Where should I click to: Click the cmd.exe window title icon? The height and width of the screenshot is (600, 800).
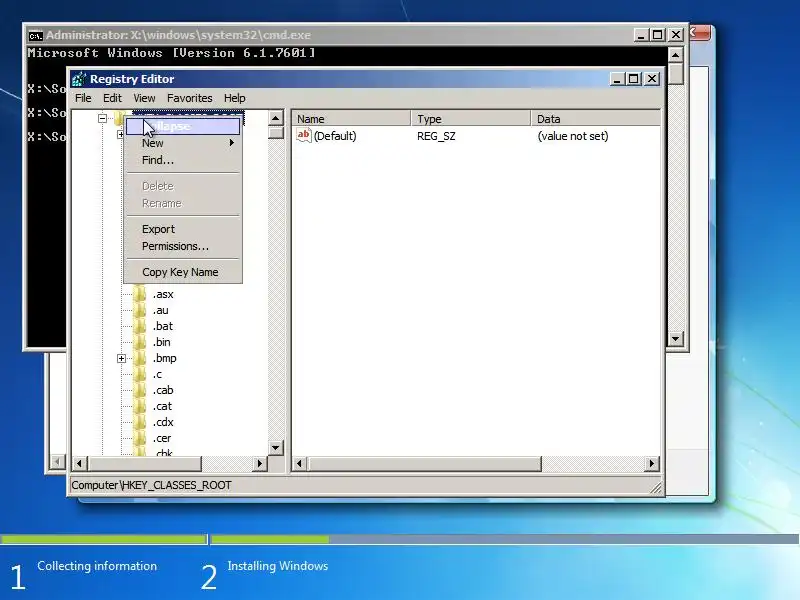point(35,36)
